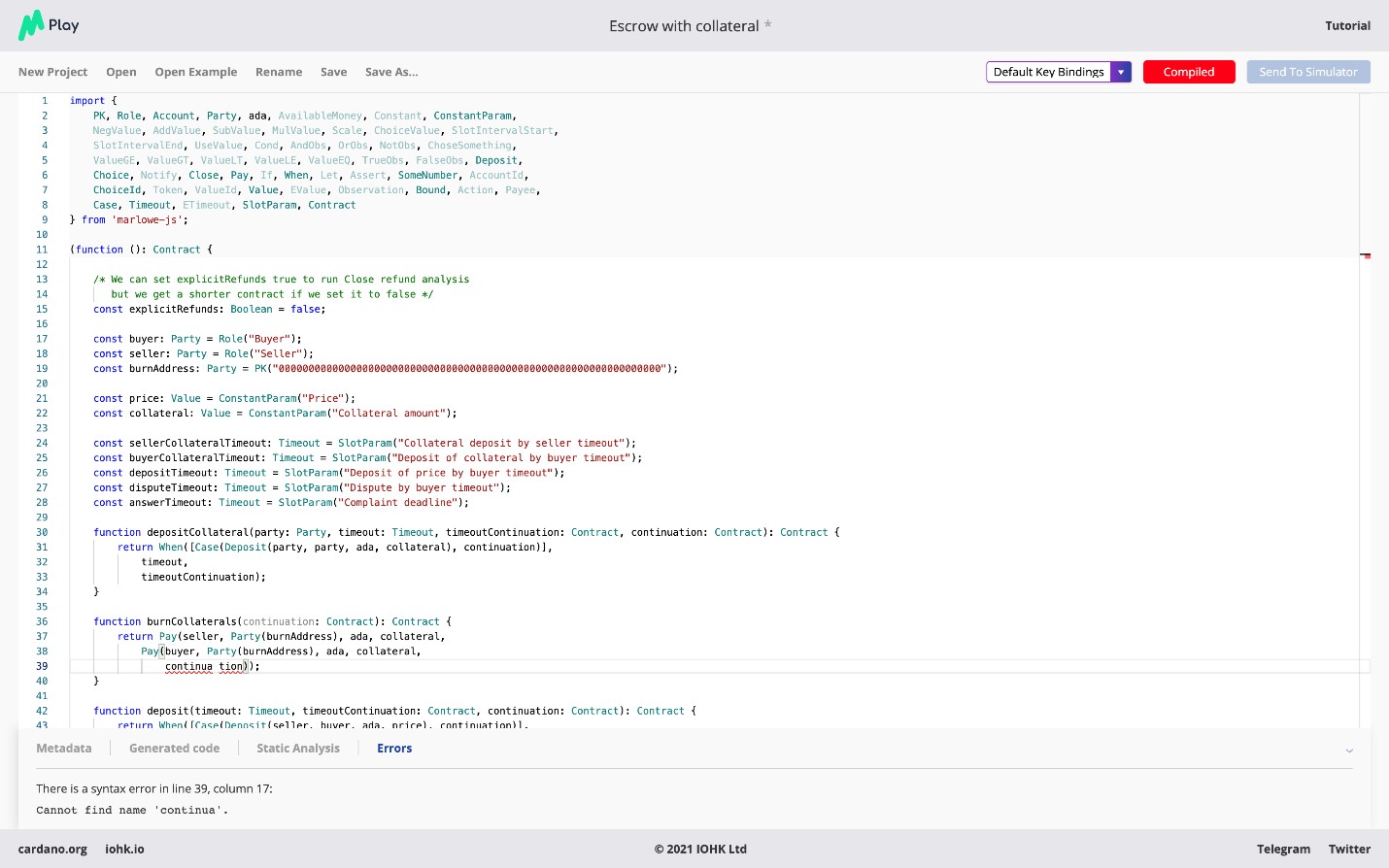Screen dimensions: 1389x868
Task: Open the Default Key Bindings dropdown
Action: [1059, 72]
